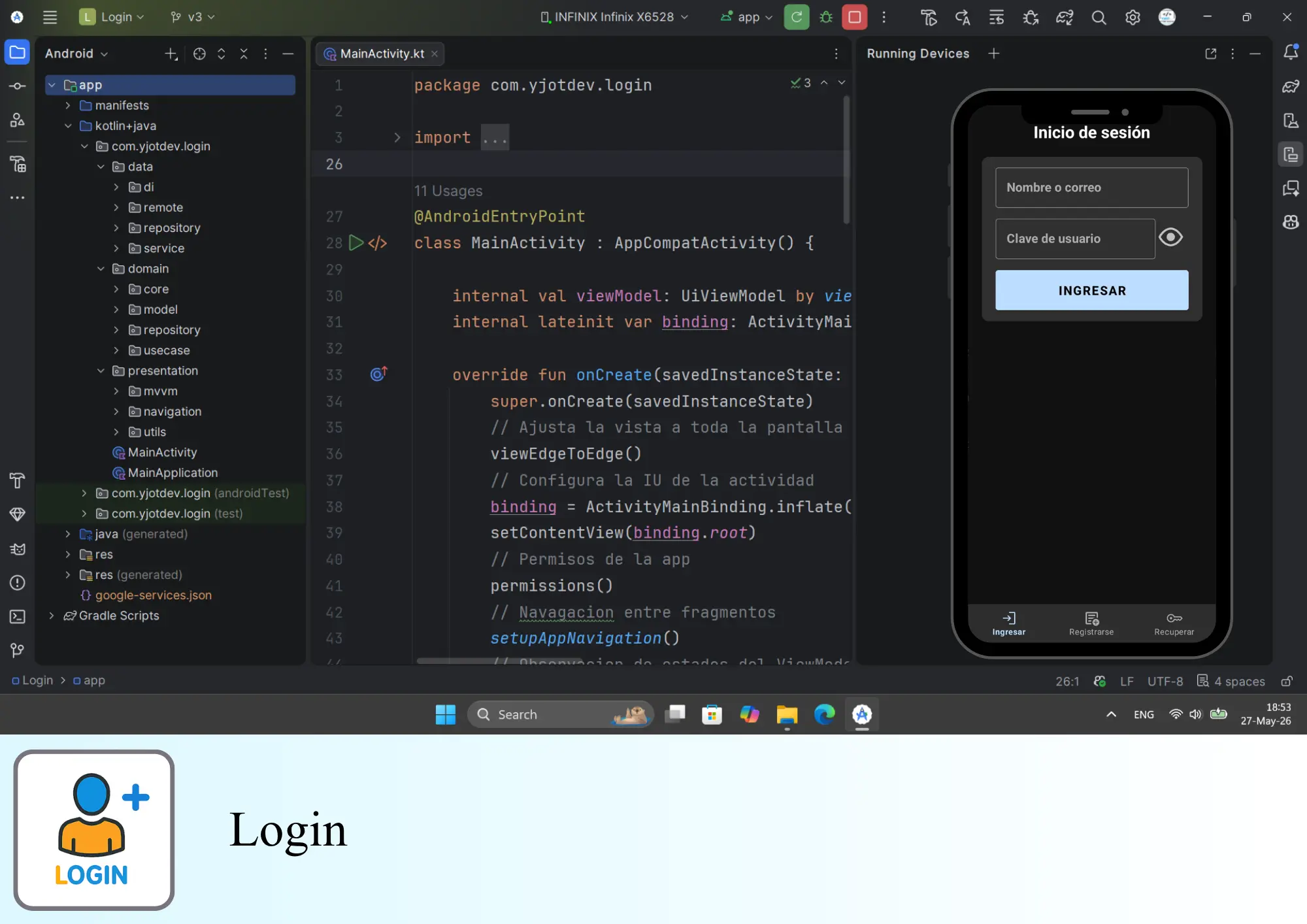
Task: Open the Problems tool window
Action: (18, 583)
